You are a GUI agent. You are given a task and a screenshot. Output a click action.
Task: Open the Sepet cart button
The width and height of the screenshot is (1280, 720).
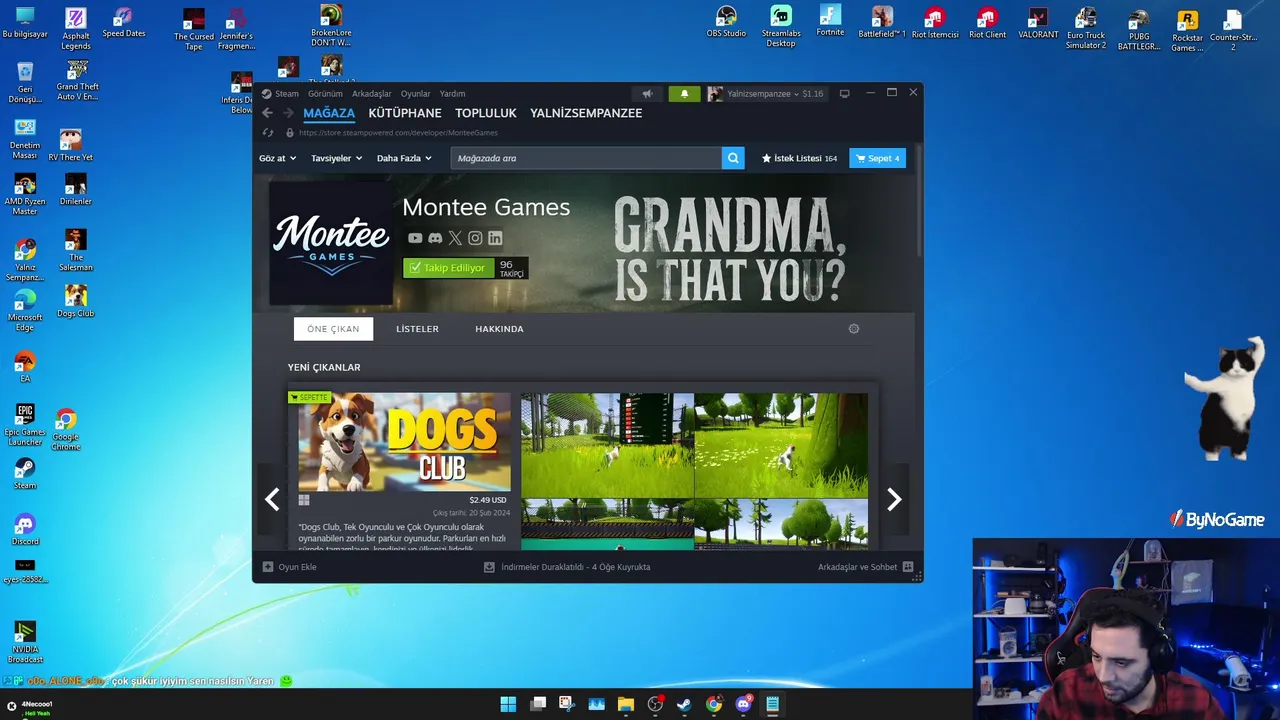[877, 158]
